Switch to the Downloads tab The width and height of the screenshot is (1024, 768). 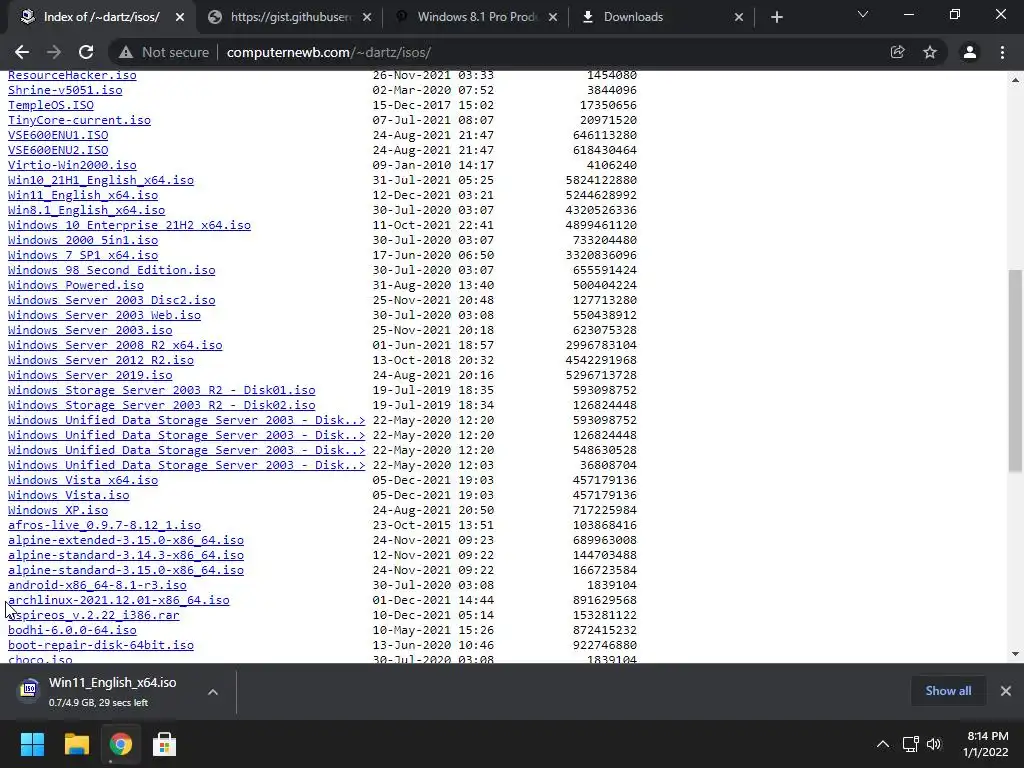660,17
